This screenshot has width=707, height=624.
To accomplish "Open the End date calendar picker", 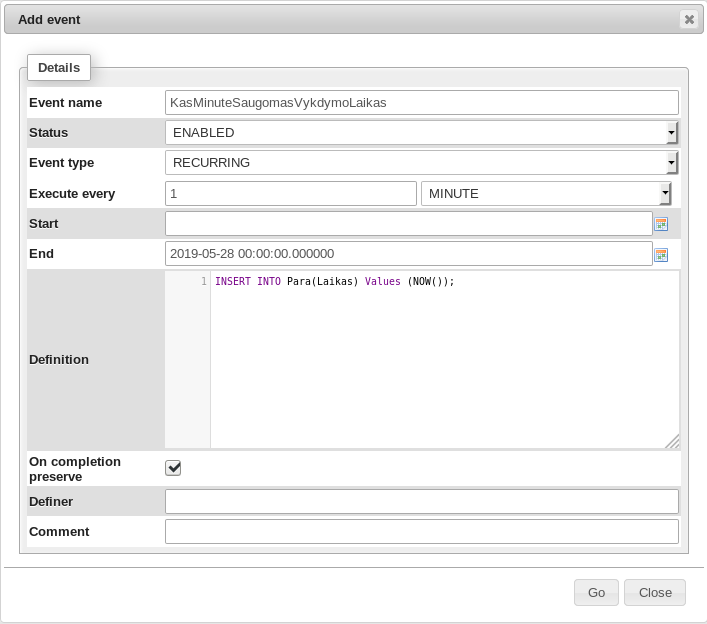I will coord(660,255).
